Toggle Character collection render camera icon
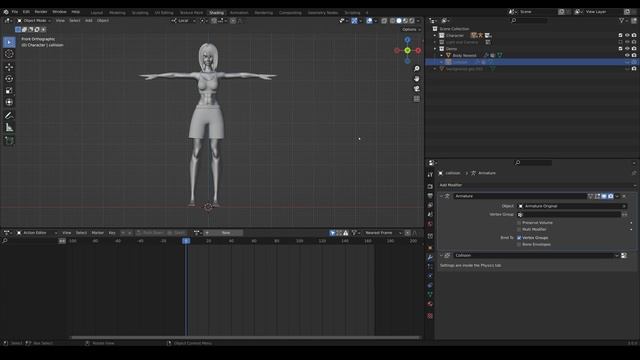 click(634, 36)
